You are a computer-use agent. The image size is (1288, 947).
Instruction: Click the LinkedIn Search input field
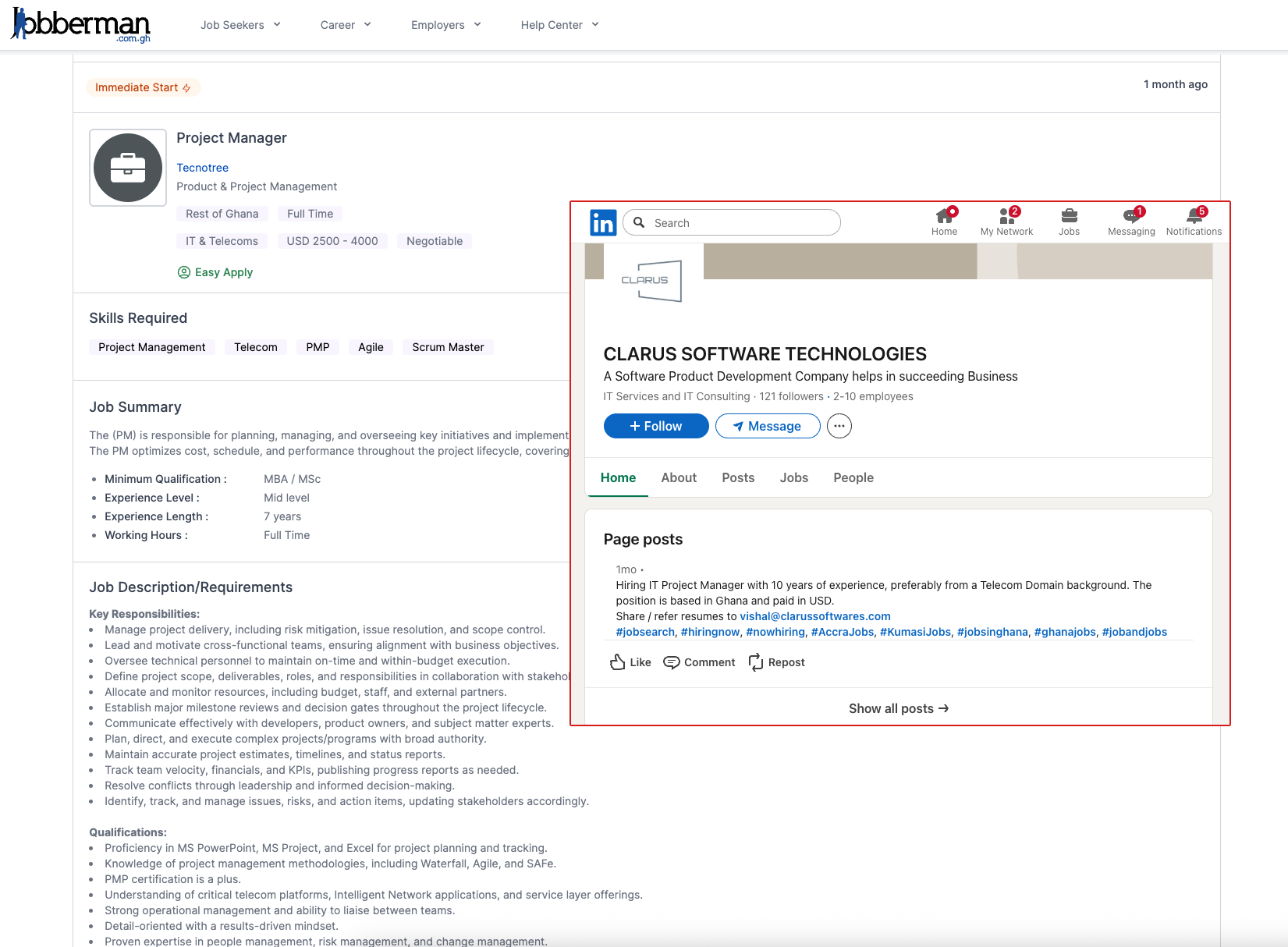pos(732,223)
